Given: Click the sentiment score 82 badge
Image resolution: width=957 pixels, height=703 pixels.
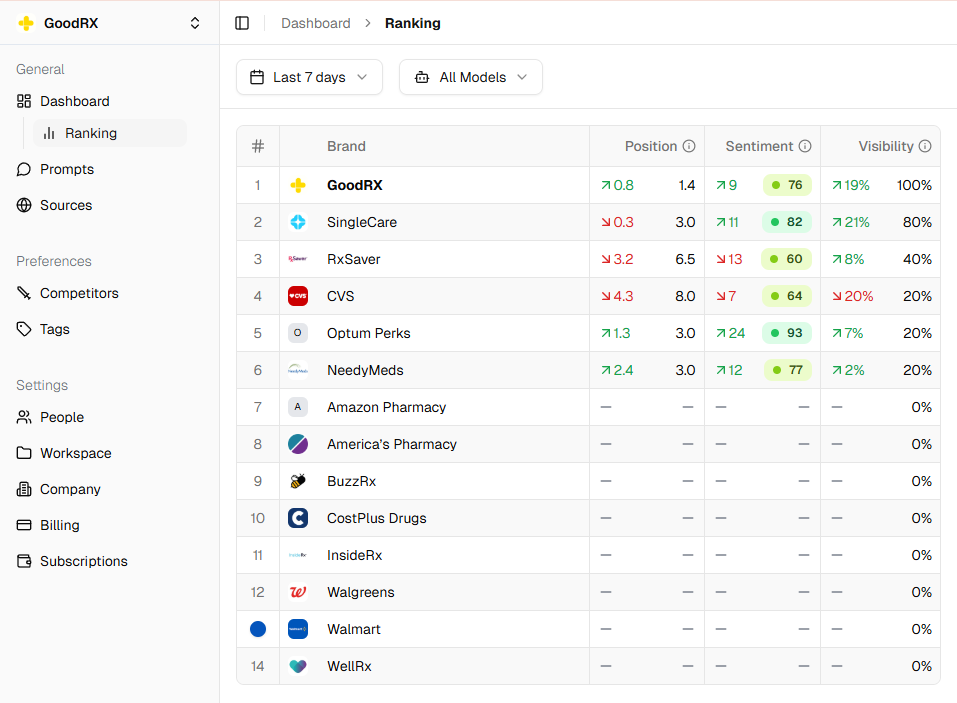Looking at the screenshot, I should 787,222.
